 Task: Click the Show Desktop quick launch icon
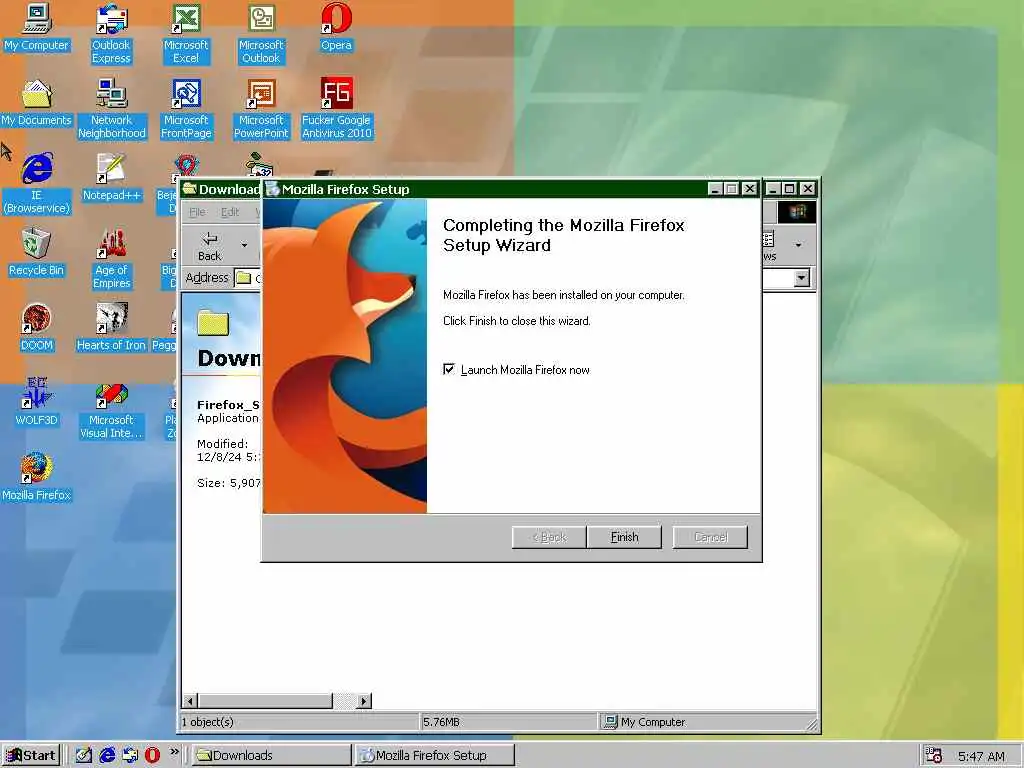pos(84,755)
